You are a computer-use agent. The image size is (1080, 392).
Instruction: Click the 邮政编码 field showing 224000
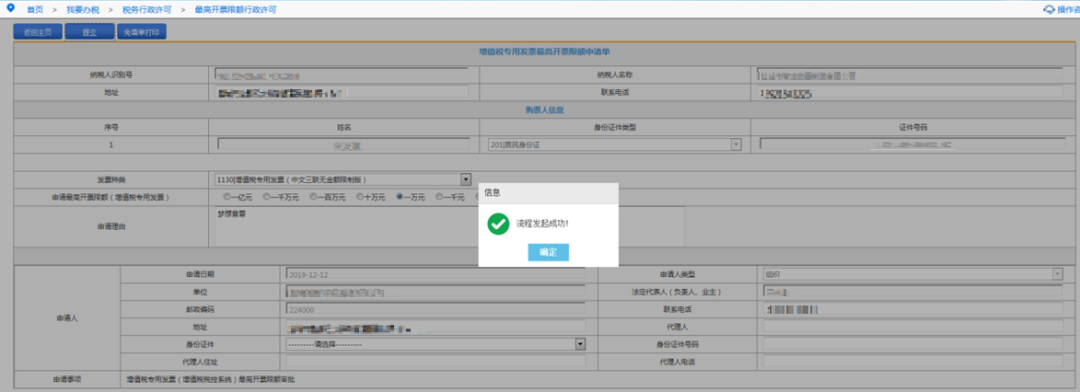click(x=435, y=309)
